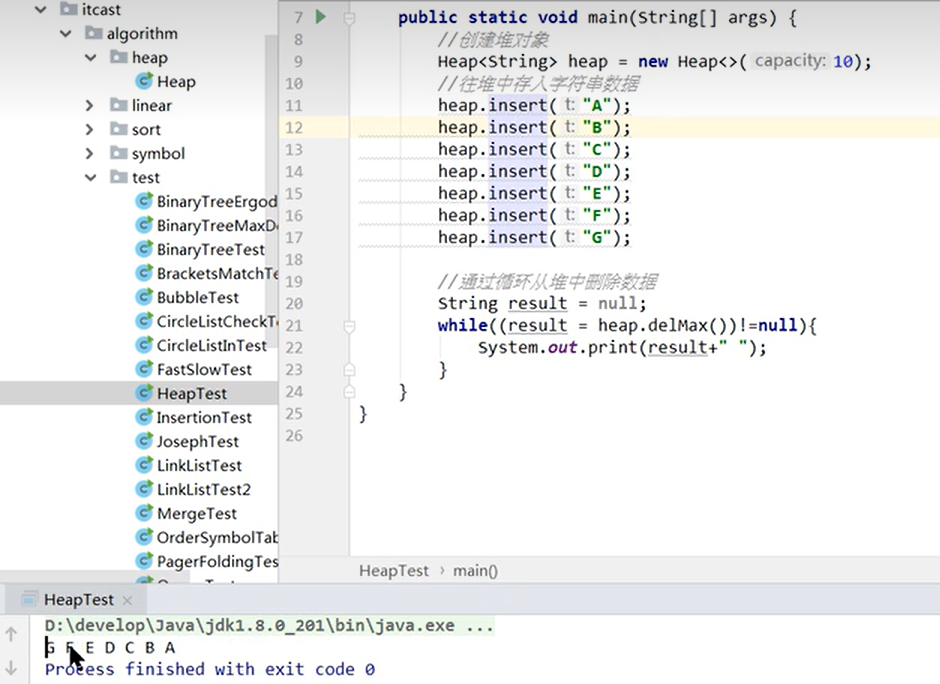Collapse the test folder

pyautogui.click(x=91, y=177)
